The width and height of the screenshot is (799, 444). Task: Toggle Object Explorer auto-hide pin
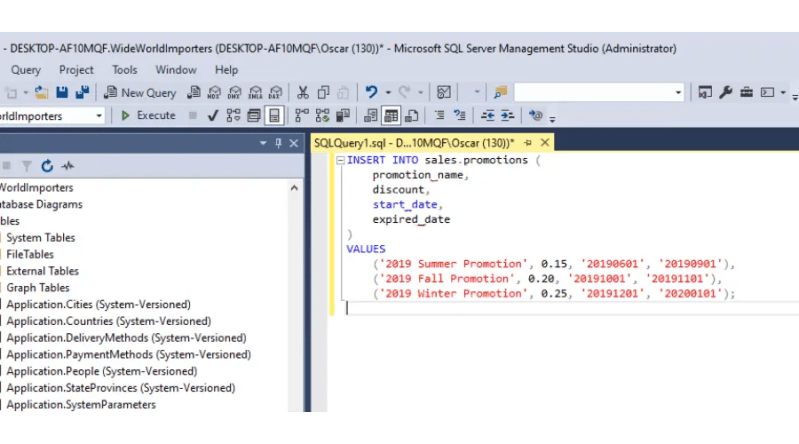278,143
